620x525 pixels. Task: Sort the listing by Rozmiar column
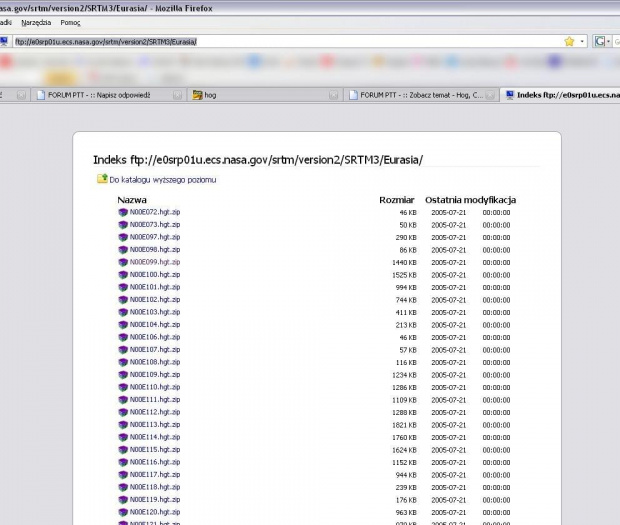pyautogui.click(x=396, y=200)
